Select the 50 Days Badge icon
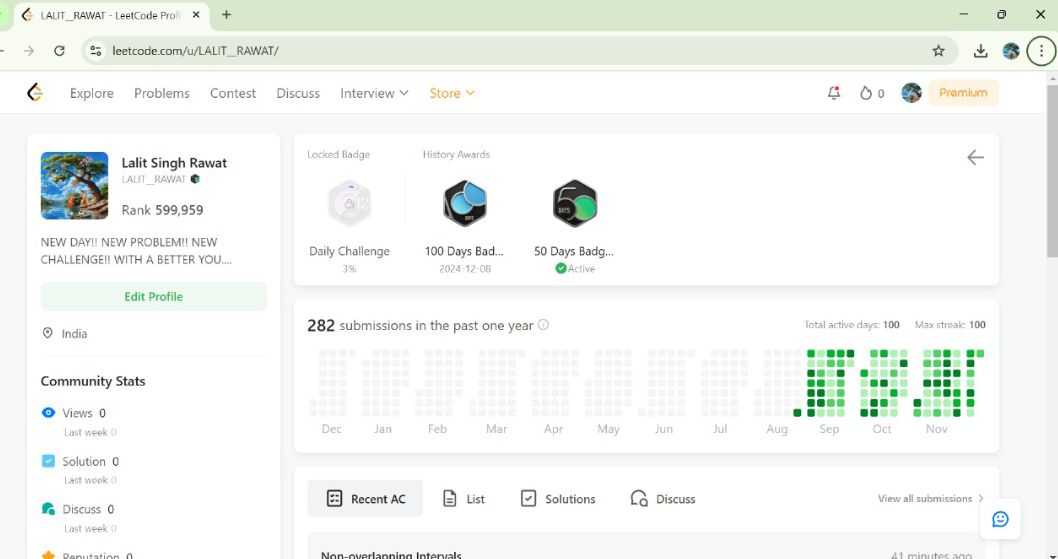 (x=575, y=203)
